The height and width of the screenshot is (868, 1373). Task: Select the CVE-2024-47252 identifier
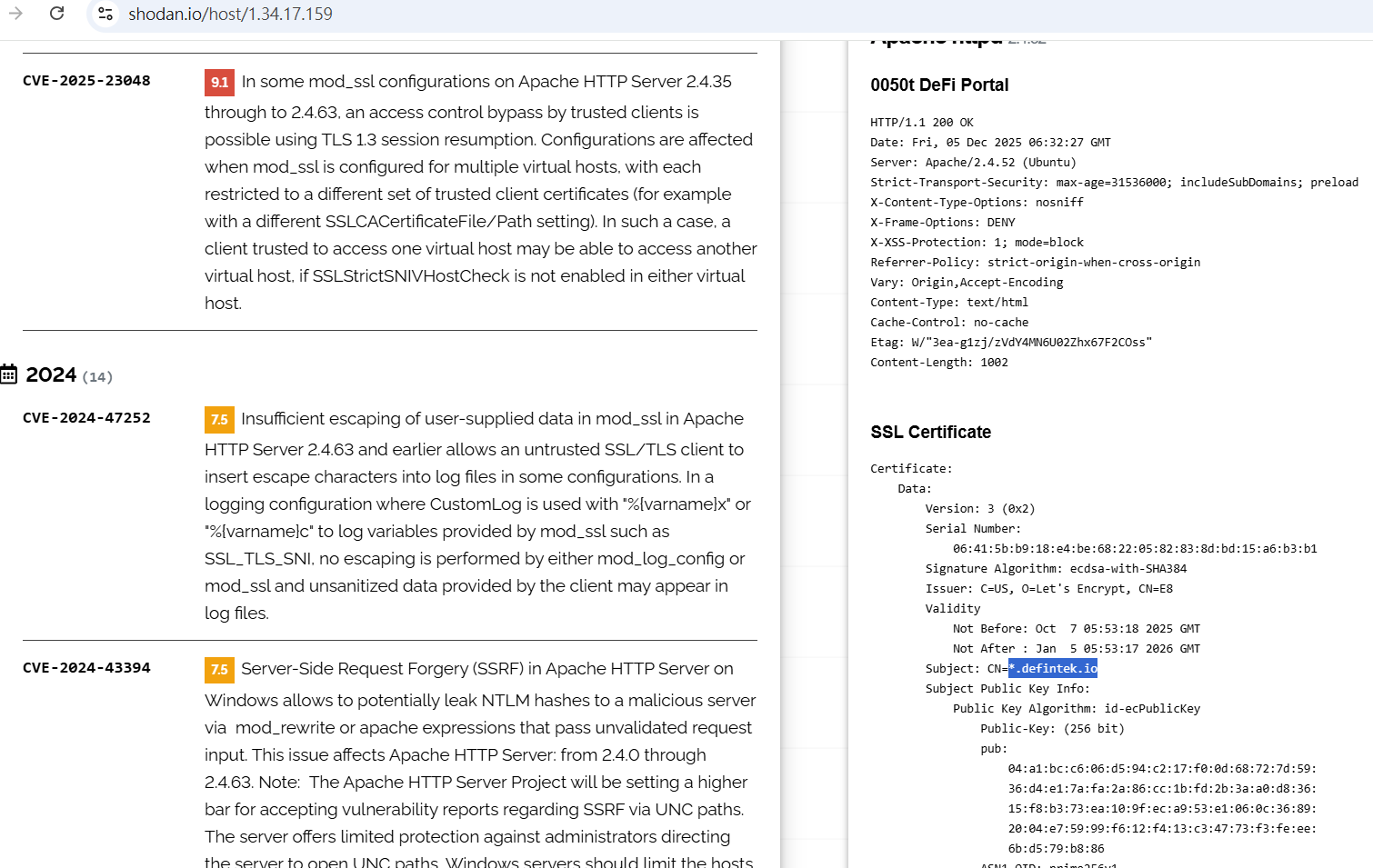pyautogui.click(x=86, y=418)
